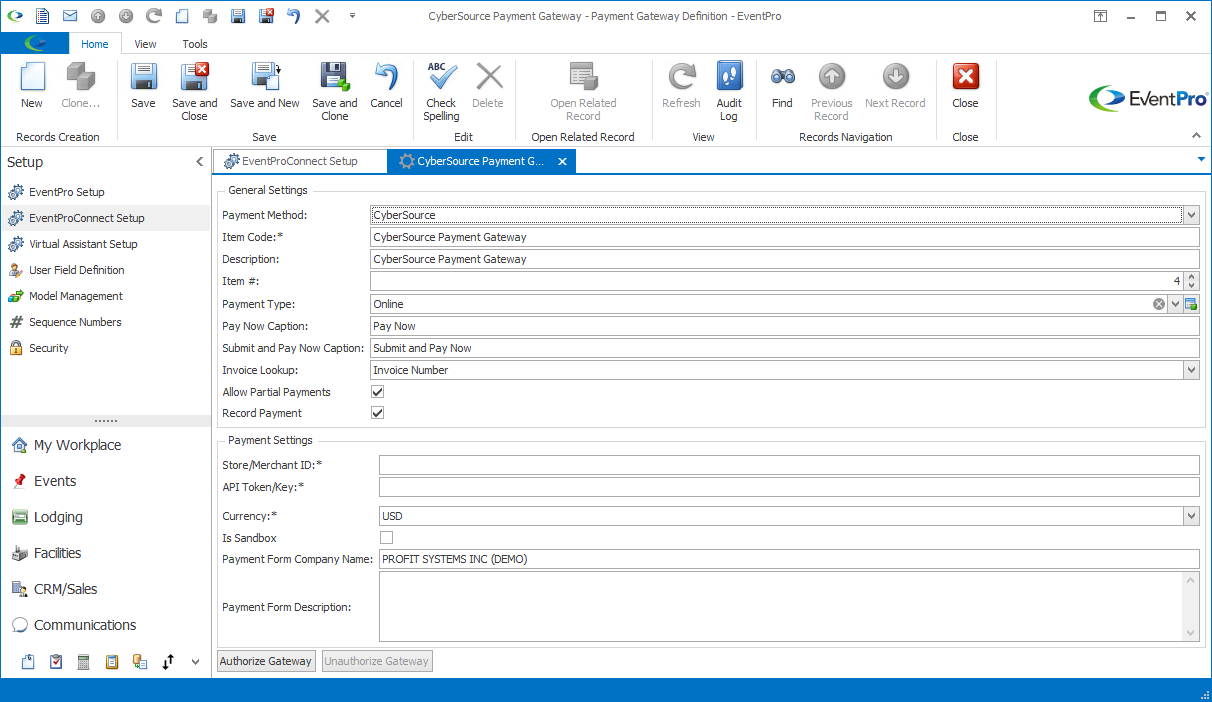Uncheck the Record Payment checkbox
The height and width of the screenshot is (702, 1212).
pos(377,413)
